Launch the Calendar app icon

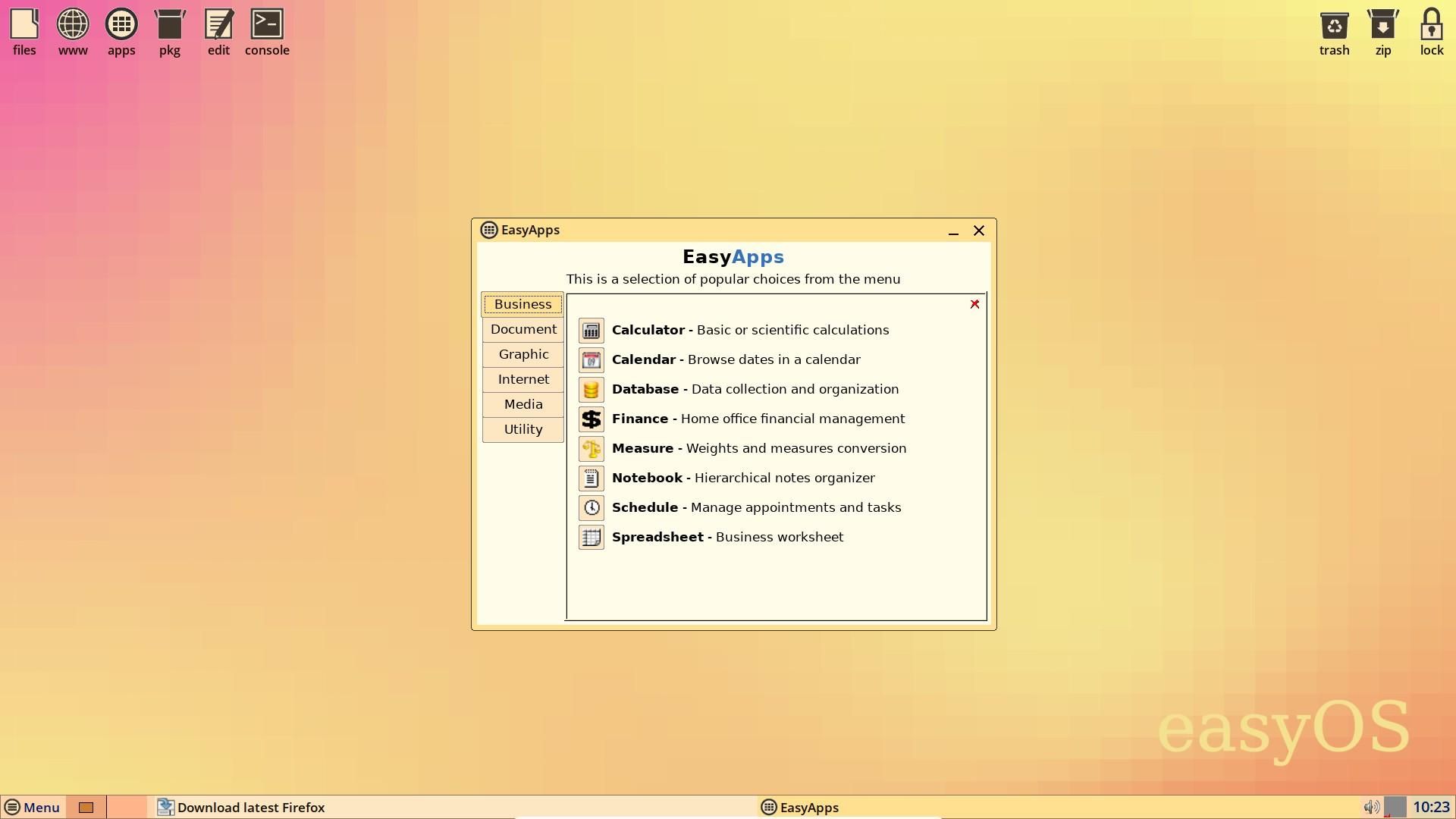[591, 359]
